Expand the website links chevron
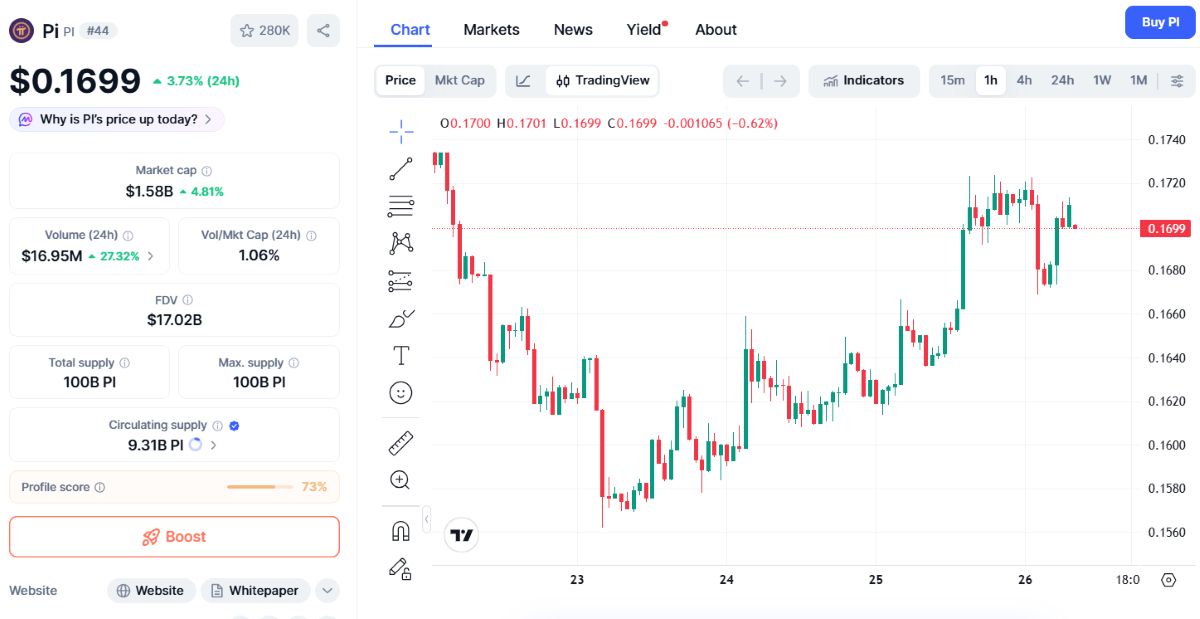The image size is (1200, 619). [x=327, y=590]
